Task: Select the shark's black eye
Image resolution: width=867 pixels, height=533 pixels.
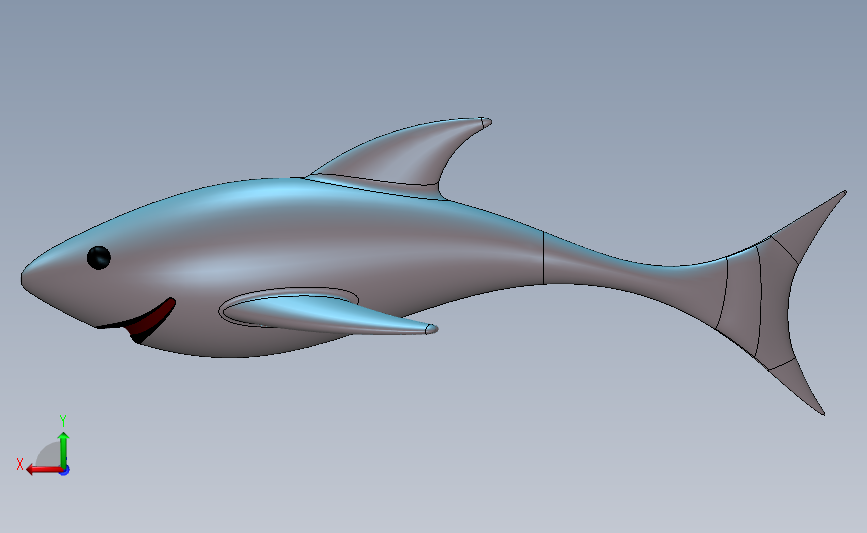Action: pyautogui.click(x=99, y=258)
